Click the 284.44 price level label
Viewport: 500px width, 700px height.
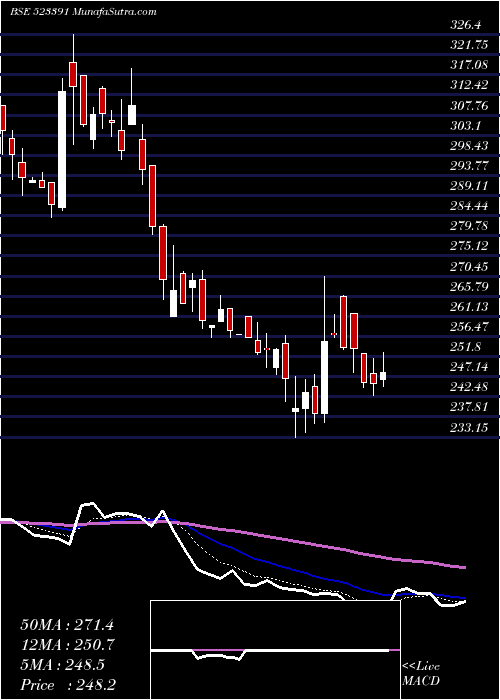pyautogui.click(x=468, y=206)
